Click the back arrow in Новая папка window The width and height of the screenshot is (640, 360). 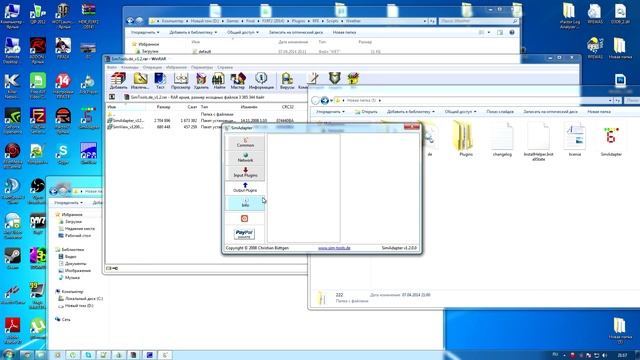(315, 100)
